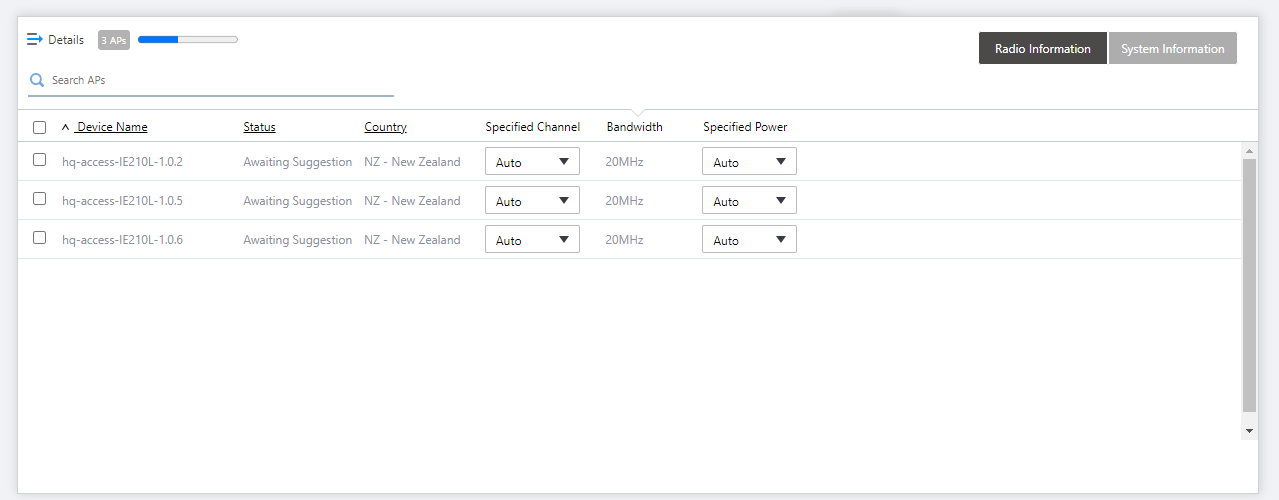Switch to the Radio Information tab
Viewport: 1279px width, 500px height.
click(x=1042, y=48)
